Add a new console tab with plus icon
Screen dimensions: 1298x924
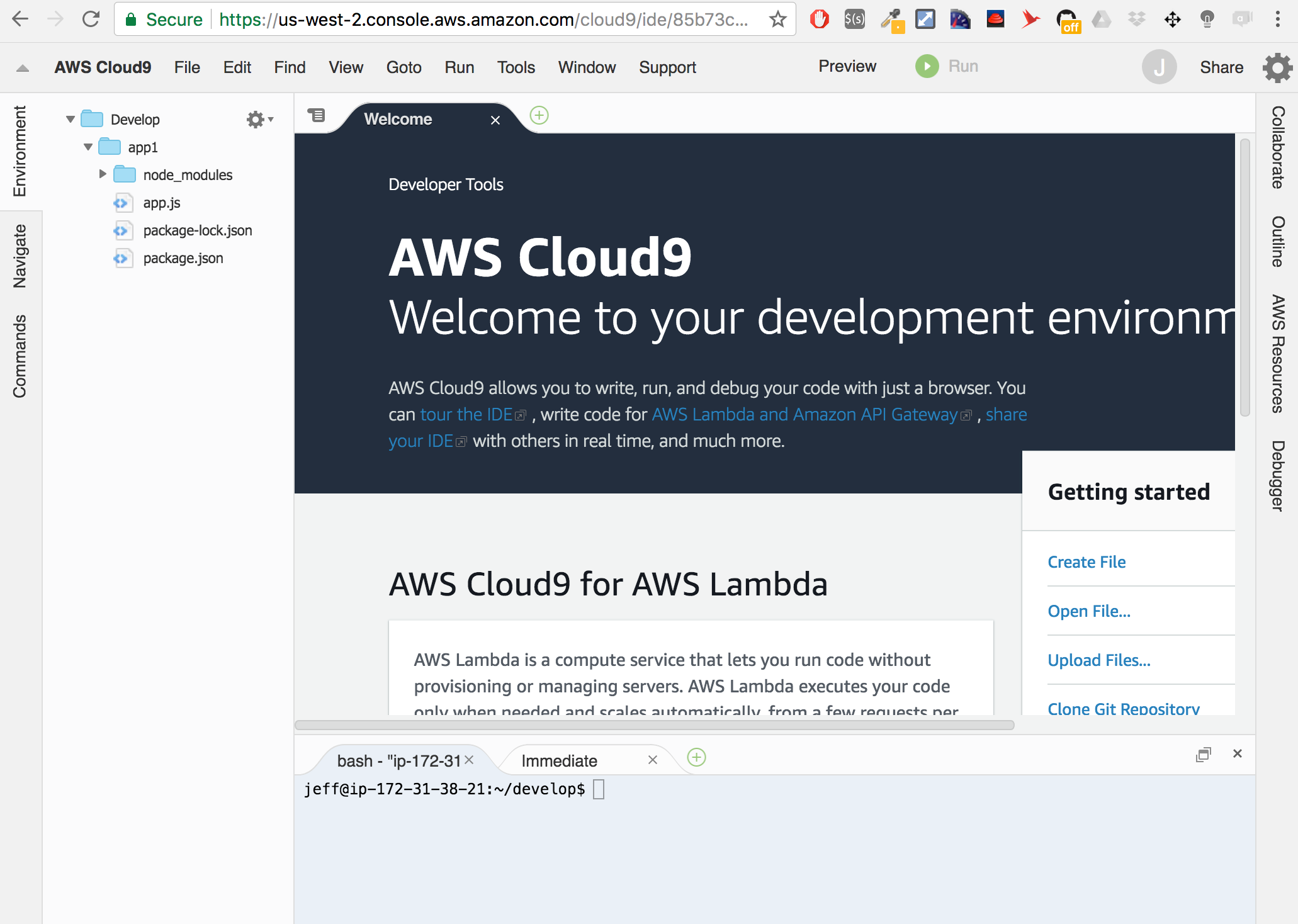(696, 757)
